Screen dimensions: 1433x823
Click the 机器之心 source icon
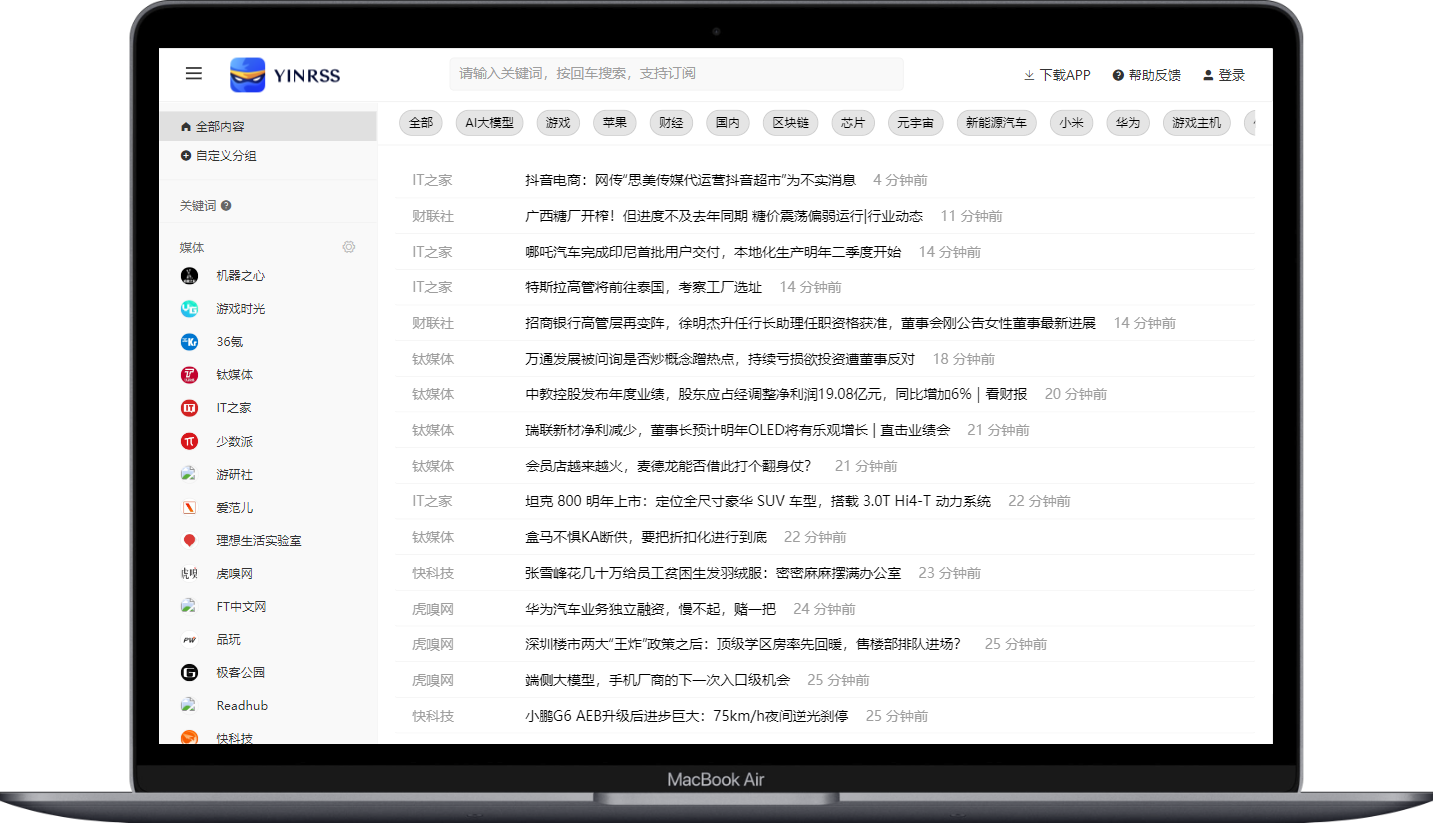189,276
